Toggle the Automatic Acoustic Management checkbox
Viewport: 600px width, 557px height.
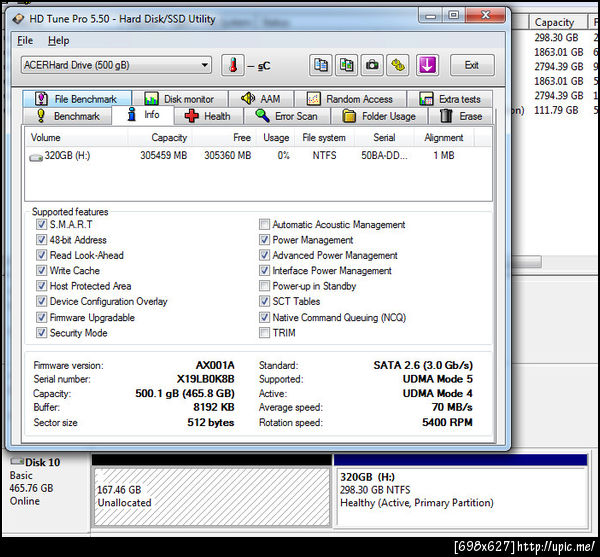(264, 224)
